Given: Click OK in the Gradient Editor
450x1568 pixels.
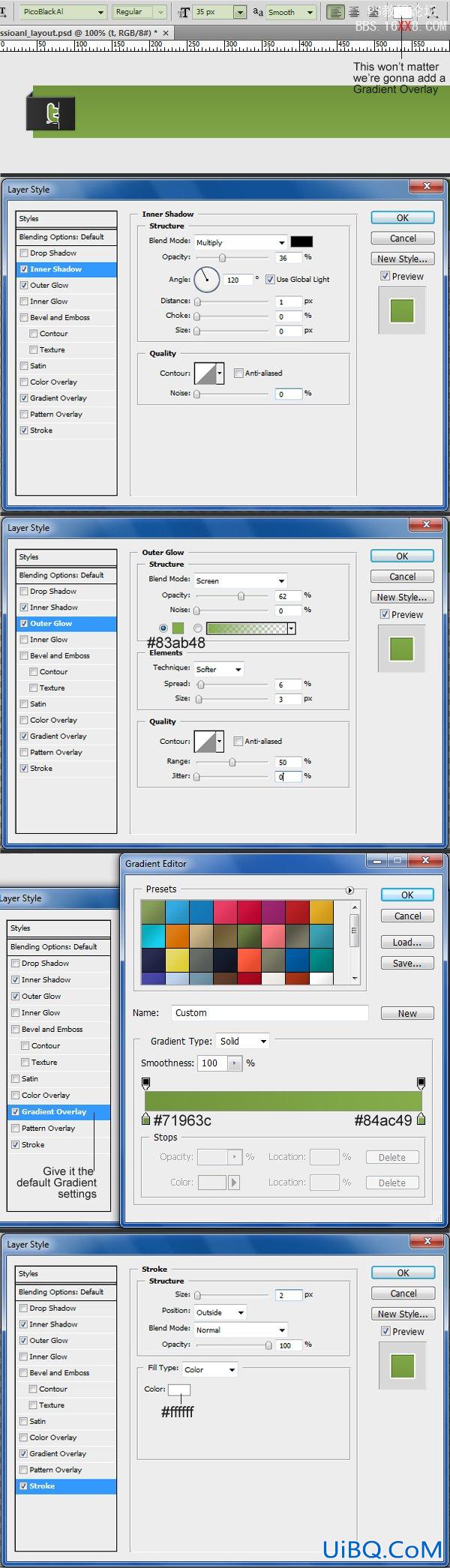Looking at the screenshot, I should coord(407,895).
